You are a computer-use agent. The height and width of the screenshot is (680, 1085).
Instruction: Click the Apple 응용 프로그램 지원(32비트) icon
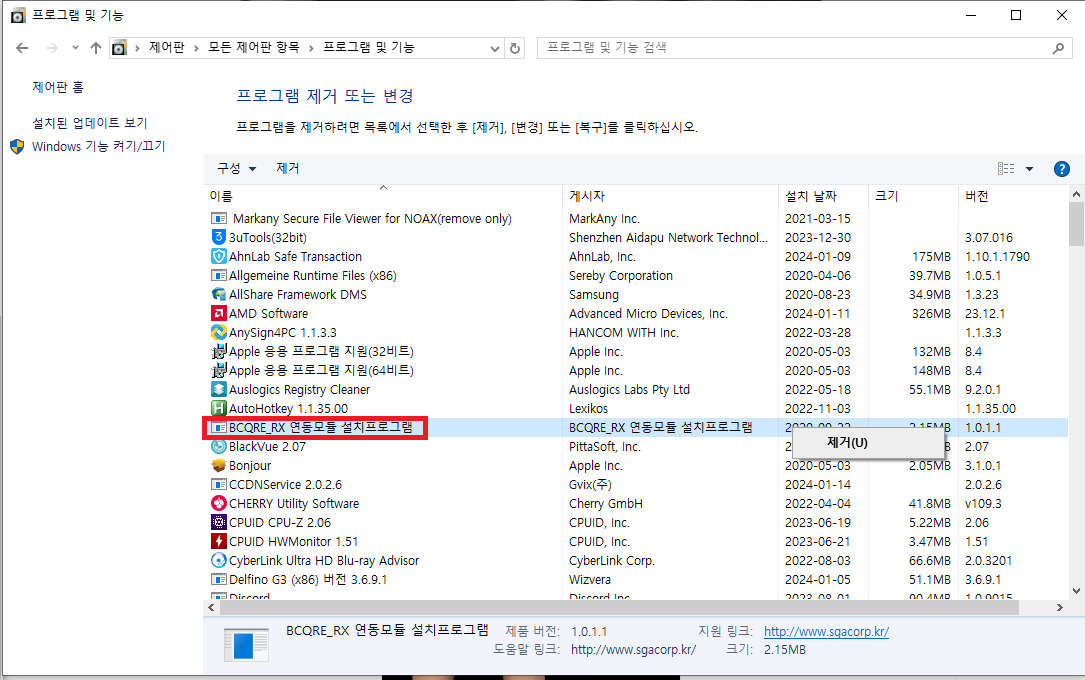(219, 351)
